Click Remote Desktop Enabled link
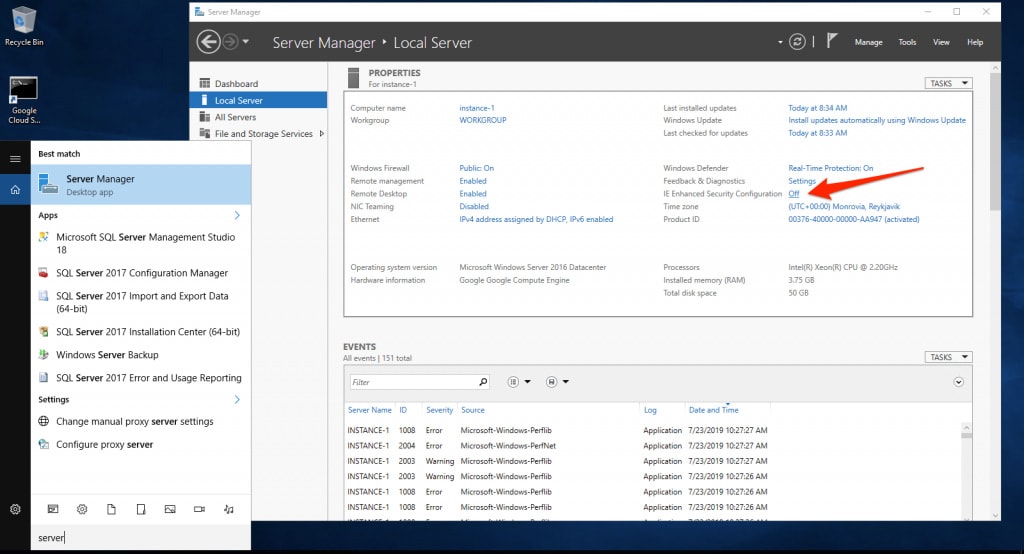The height and width of the screenshot is (554, 1024). coord(473,194)
